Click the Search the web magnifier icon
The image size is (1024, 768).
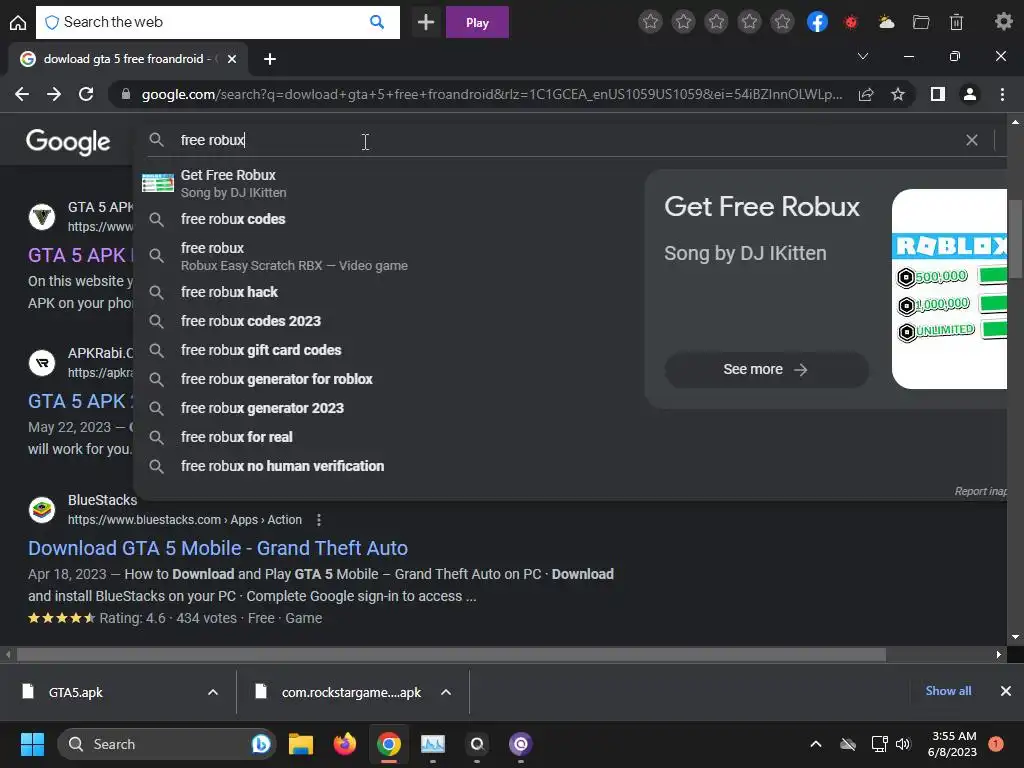[x=377, y=22]
